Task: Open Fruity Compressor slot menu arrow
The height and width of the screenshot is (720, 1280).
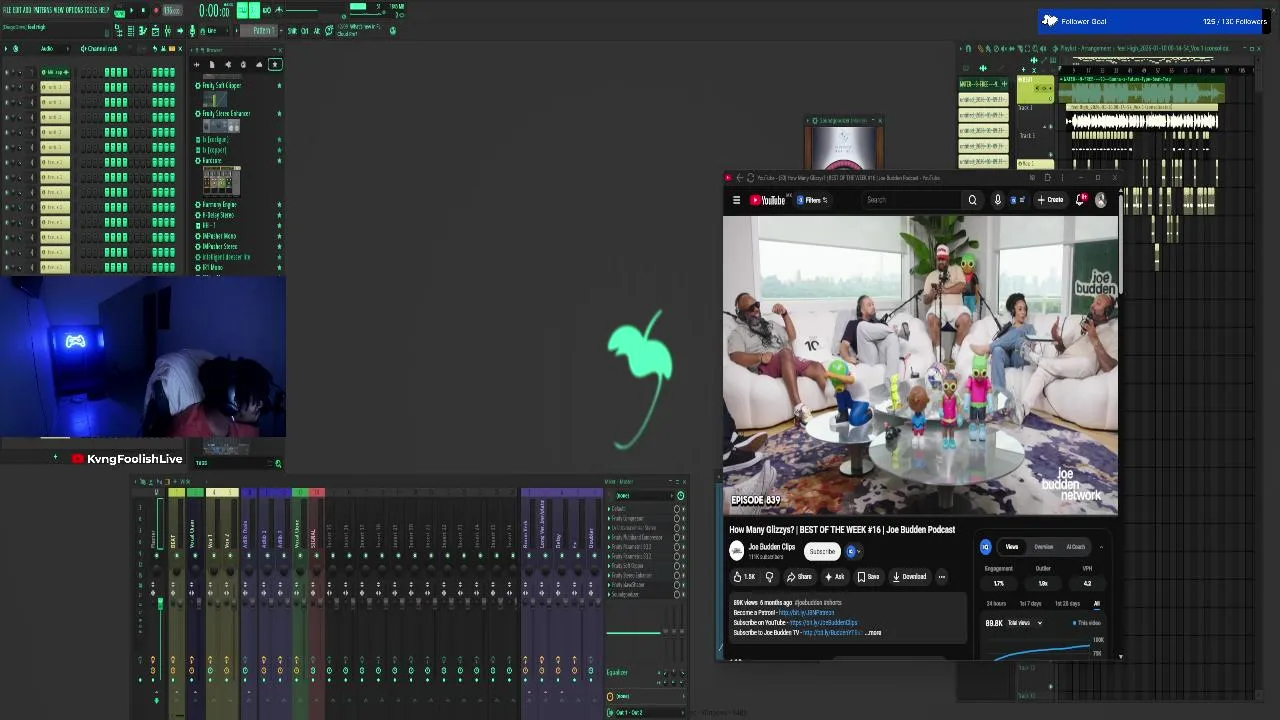Action: tap(609, 519)
